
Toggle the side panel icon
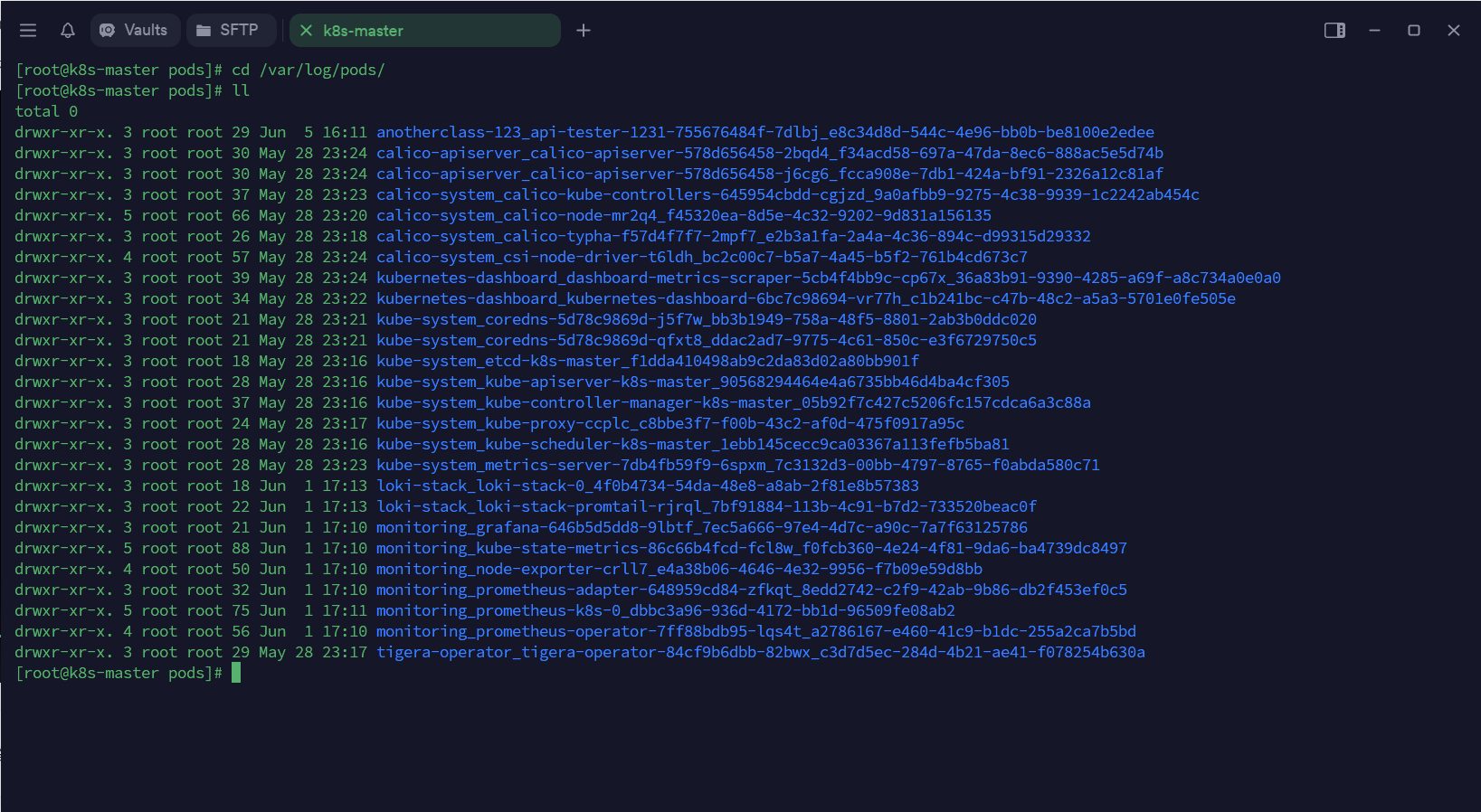tap(1334, 31)
